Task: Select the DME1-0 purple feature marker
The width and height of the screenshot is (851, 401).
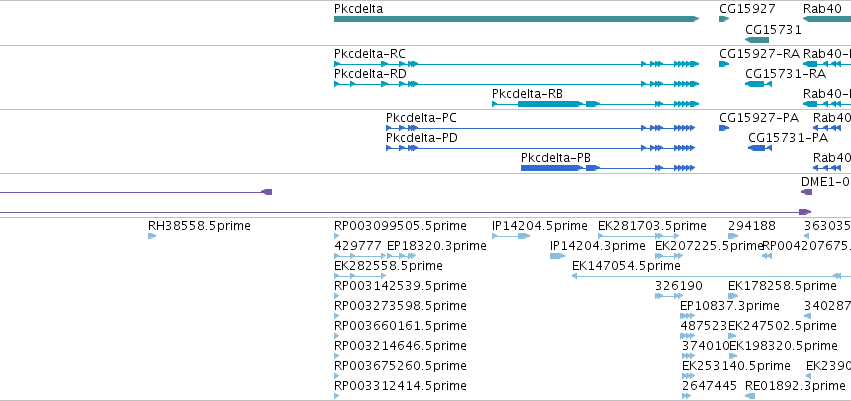Action: click(806, 191)
